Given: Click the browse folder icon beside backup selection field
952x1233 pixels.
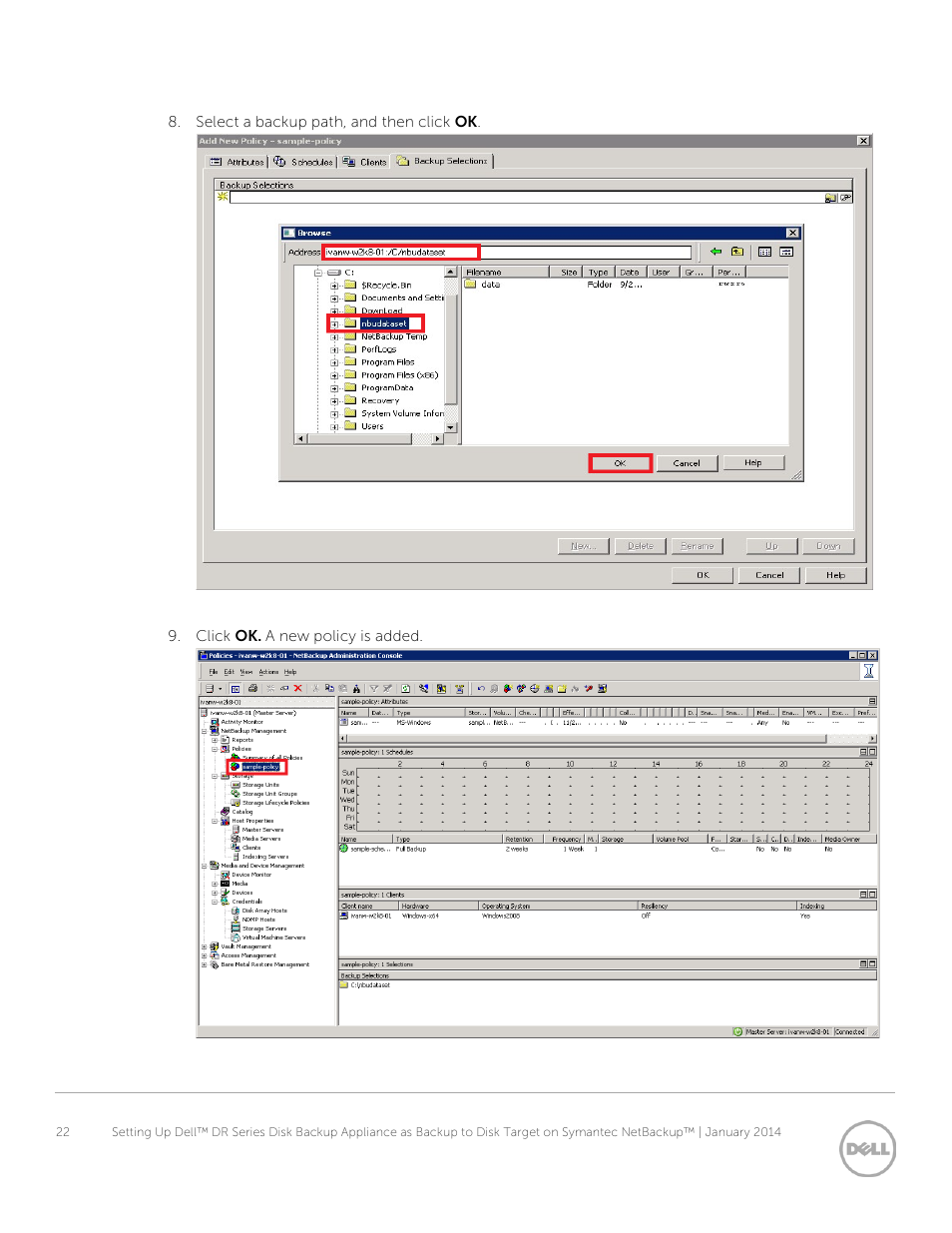Looking at the screenshot, I should pyautogui.click(x=831, y=198).
